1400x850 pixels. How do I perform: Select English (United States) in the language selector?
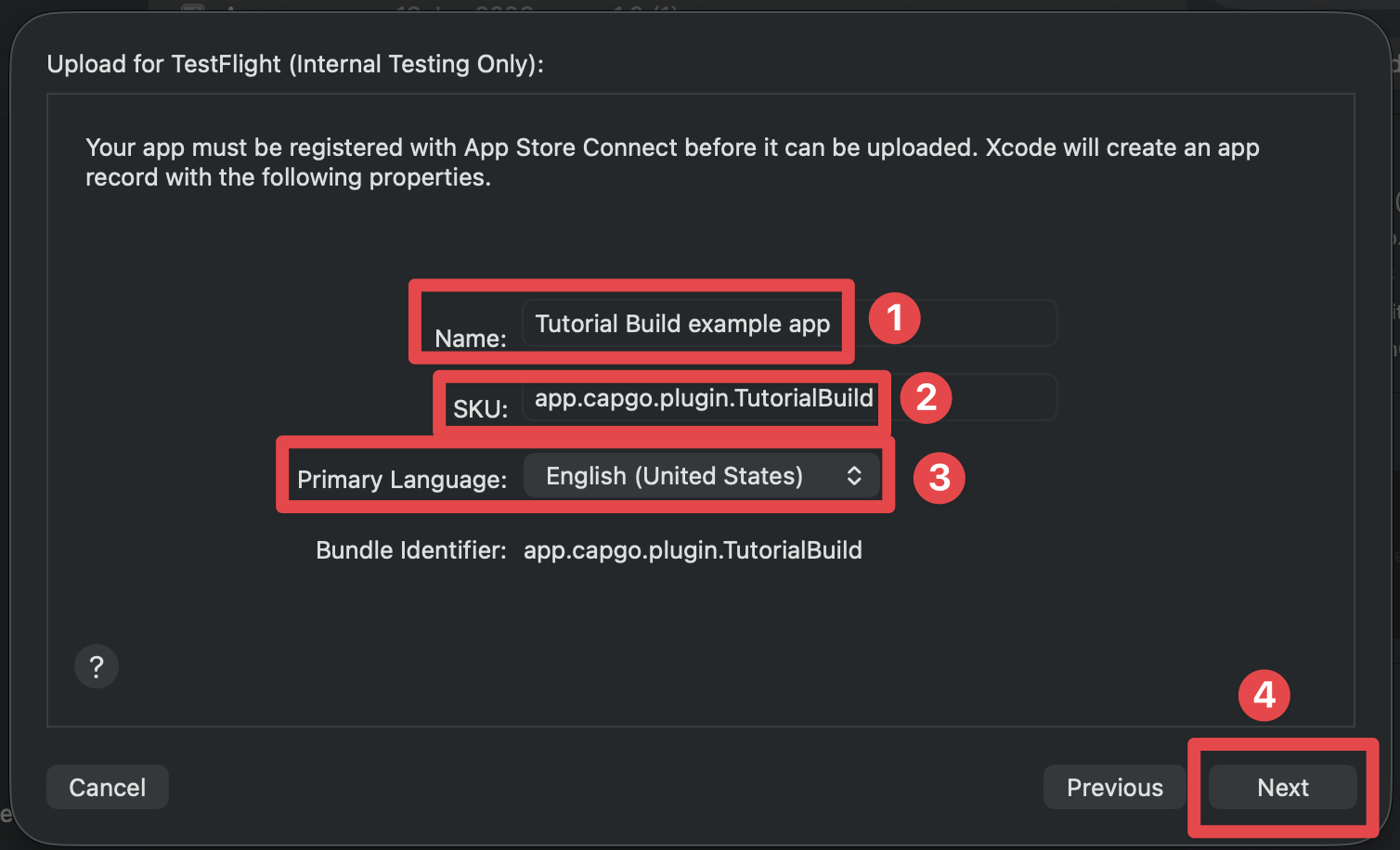click(x=672, y=475)
